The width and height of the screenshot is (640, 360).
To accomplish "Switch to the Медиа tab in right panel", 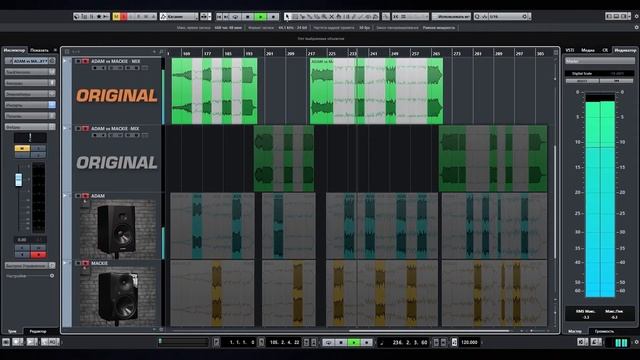I will pyautogui.click(x=588, y=50).
